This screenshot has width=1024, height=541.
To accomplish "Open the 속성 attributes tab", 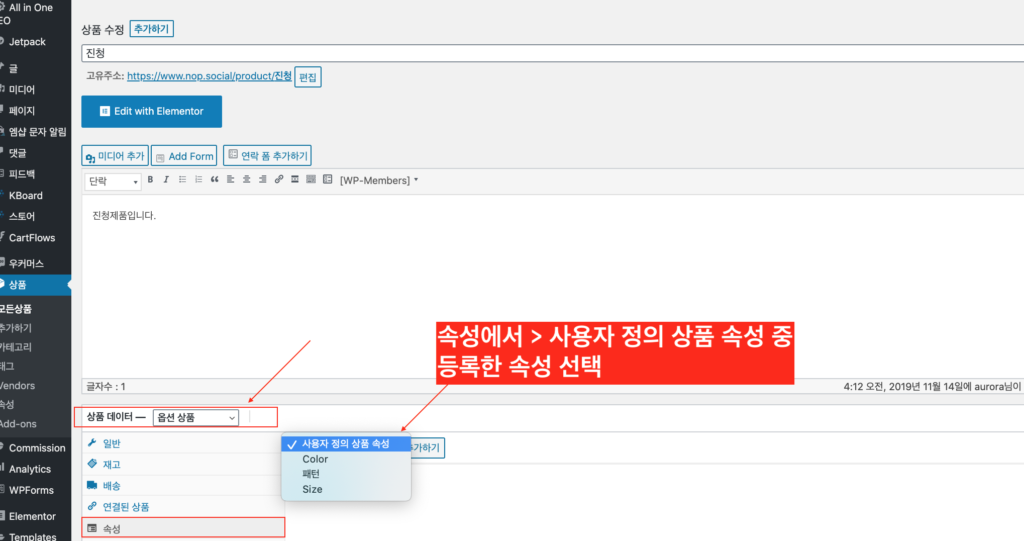I will 113,527.
